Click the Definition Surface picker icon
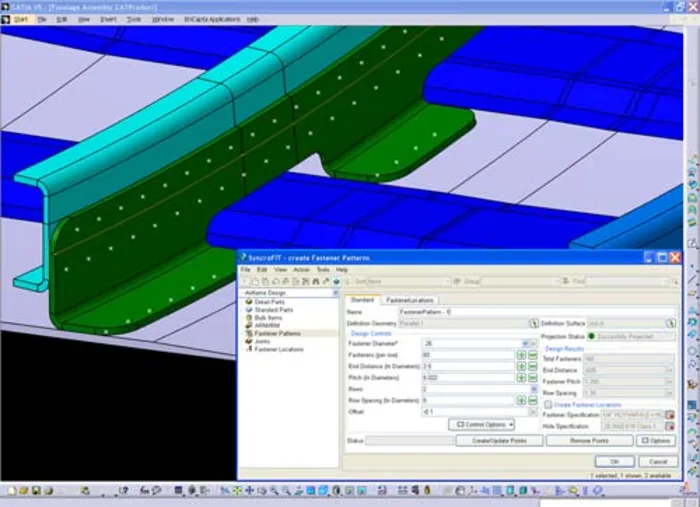Screen dimensions: 700x507 [670, 323]
